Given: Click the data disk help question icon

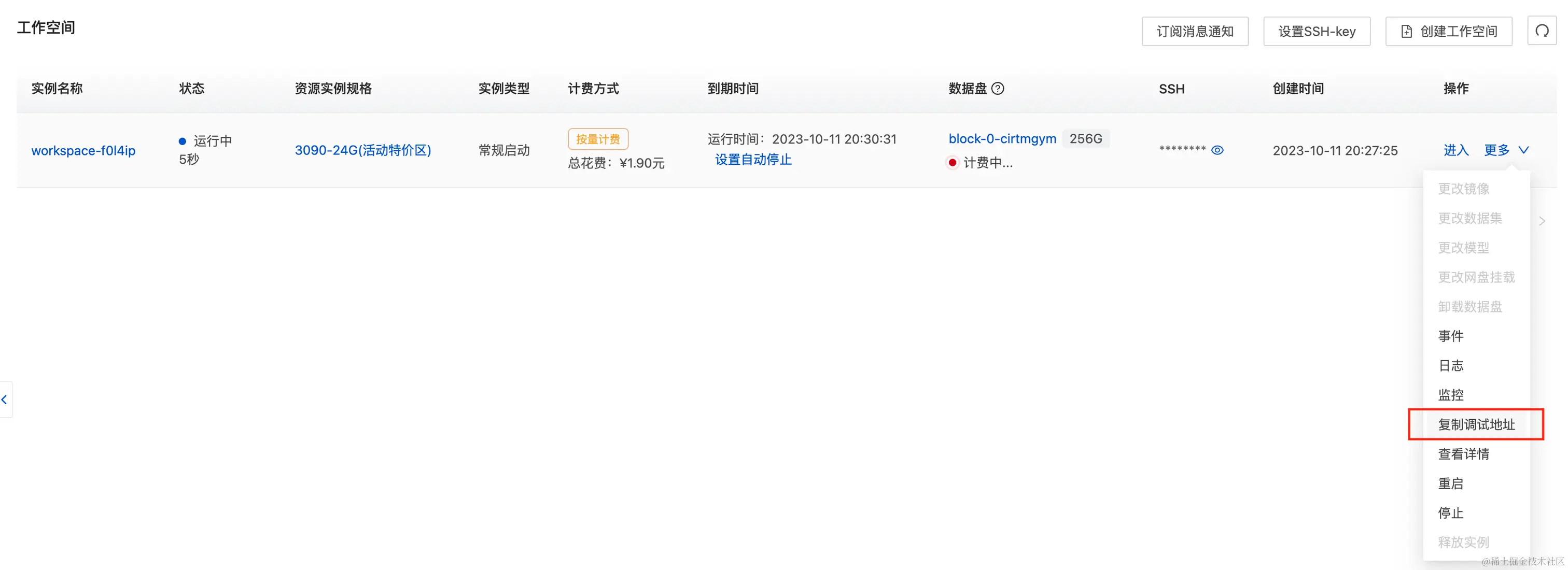Looking at the screenshot, I should (998, 89).
